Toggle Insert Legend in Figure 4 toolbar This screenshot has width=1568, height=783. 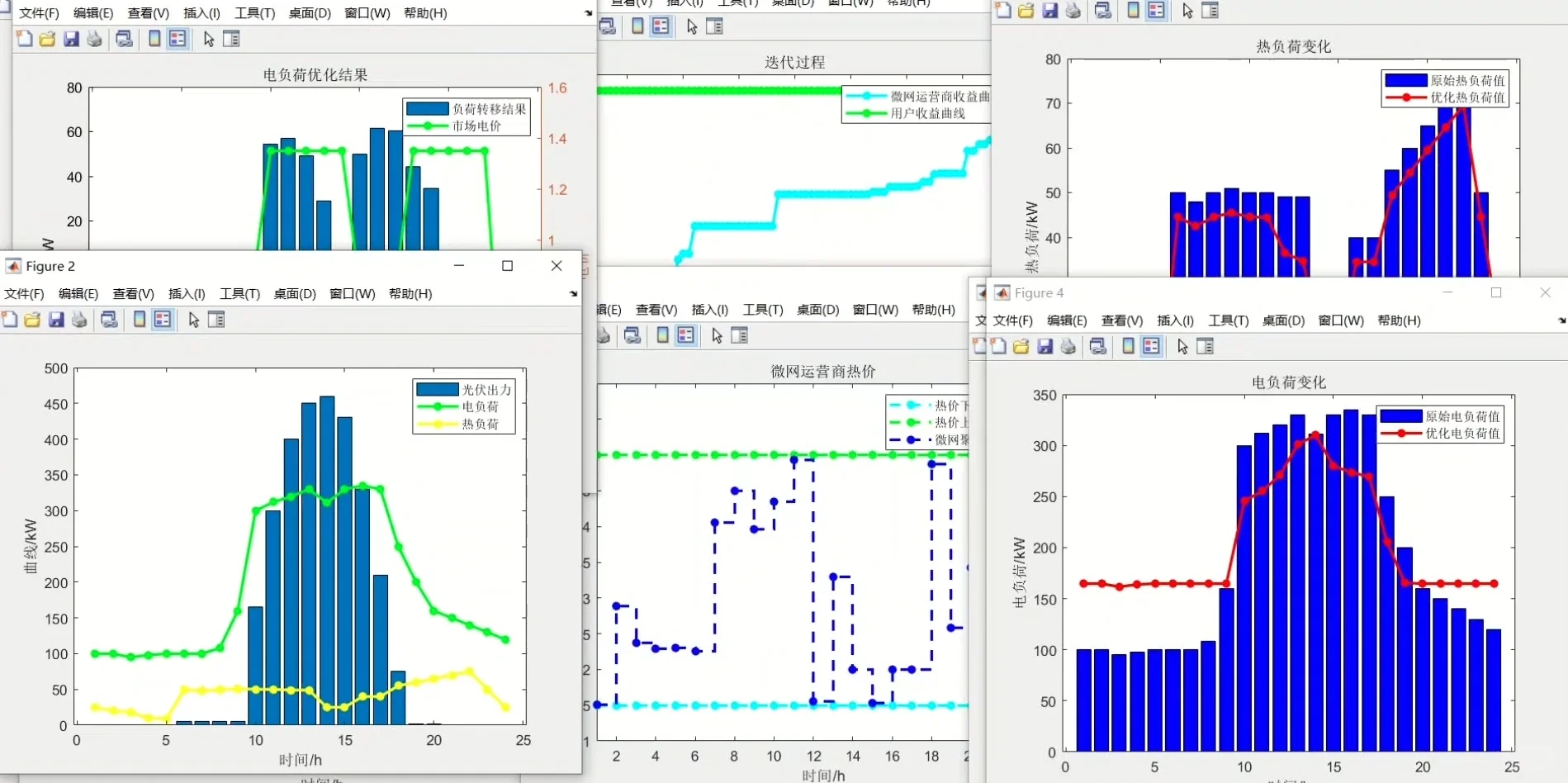click(x=1152, y=347)
